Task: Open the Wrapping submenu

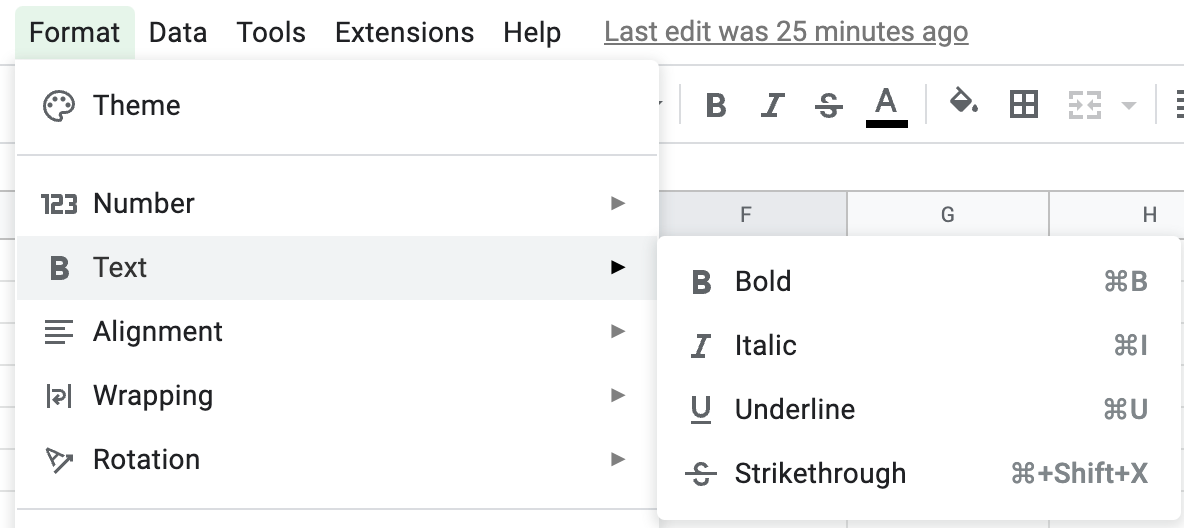Action: [337, 396]
